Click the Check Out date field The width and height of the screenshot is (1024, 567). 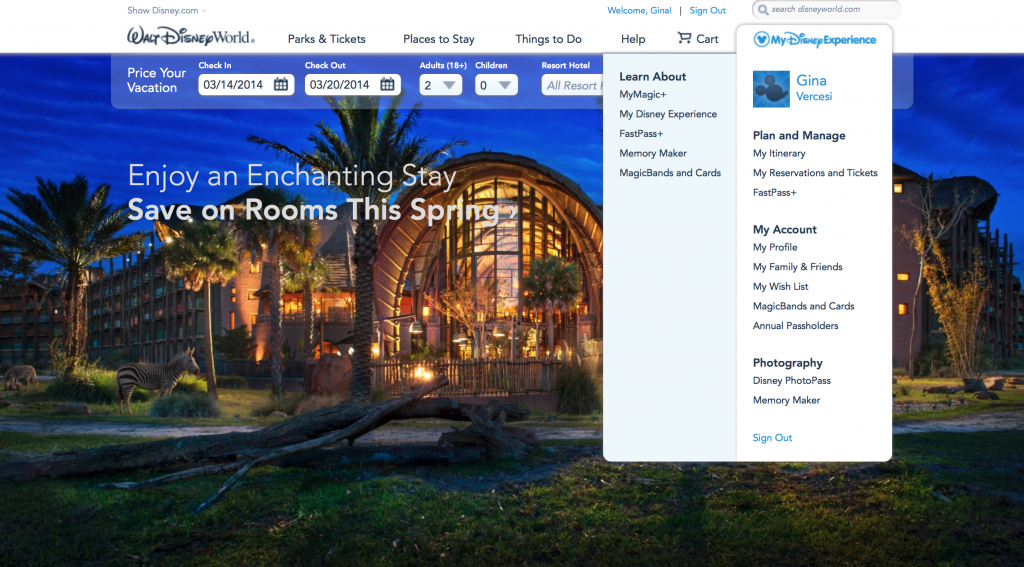(x=353, y=85)
